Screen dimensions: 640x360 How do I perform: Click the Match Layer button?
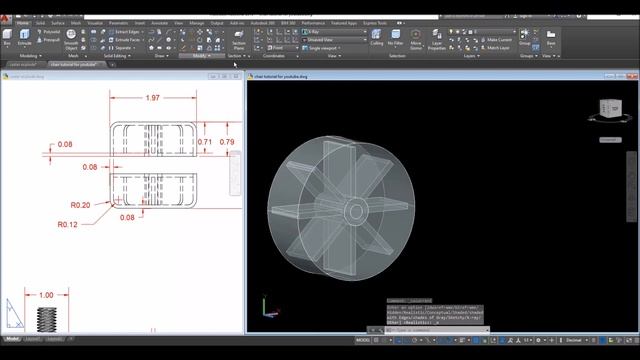tap(495, 48)
